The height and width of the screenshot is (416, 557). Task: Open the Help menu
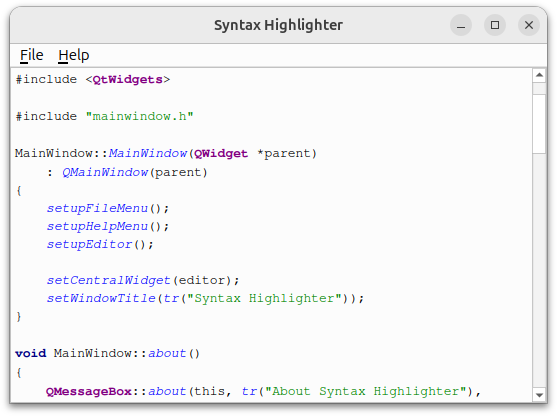[74, 55]
